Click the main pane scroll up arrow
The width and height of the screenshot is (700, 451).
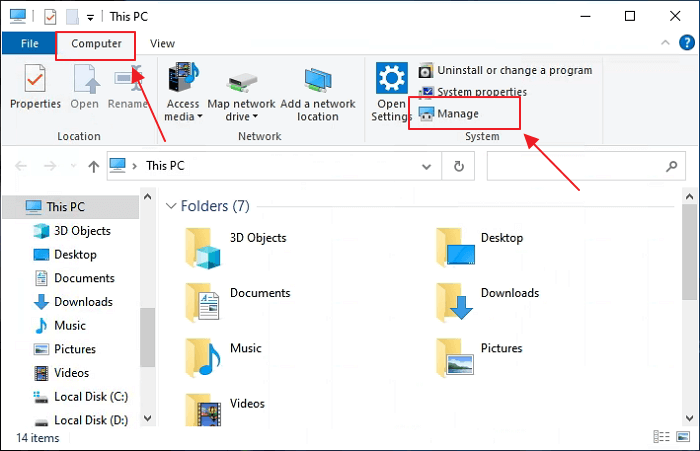[x=689, y=196]
